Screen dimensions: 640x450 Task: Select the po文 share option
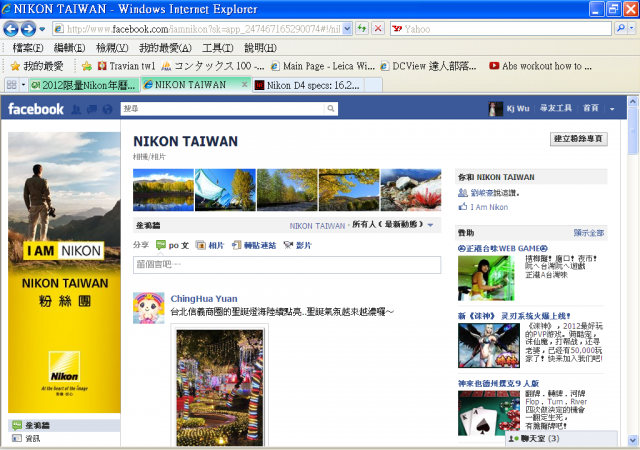click(173, 245)
